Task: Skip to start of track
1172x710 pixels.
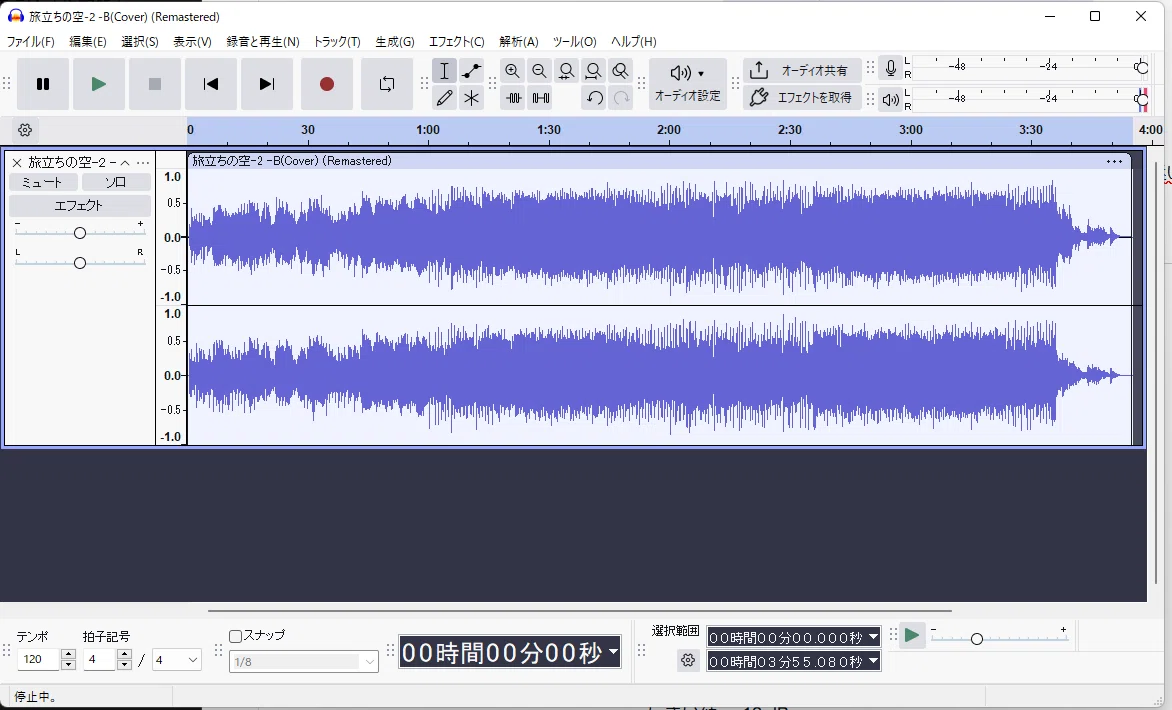Action: click(x=211, y=84)
